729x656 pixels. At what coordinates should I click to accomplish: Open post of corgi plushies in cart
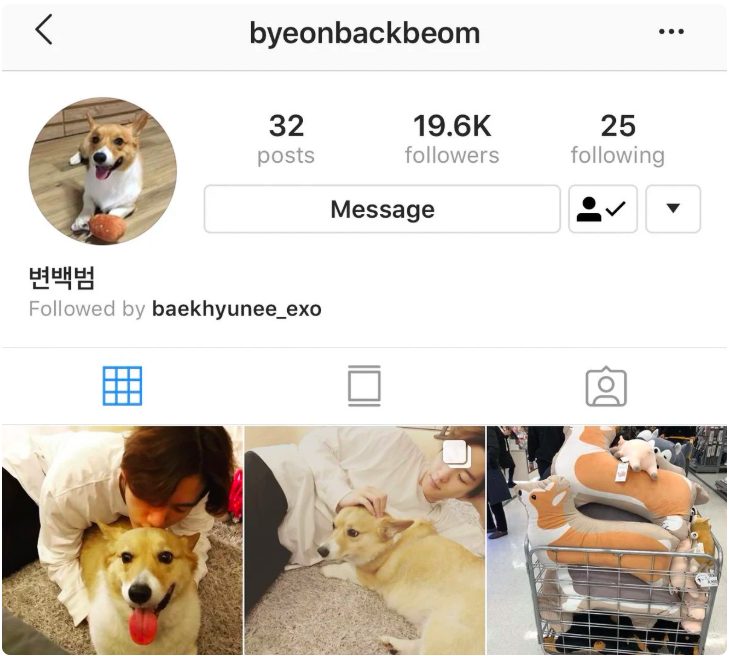point(607,540)
